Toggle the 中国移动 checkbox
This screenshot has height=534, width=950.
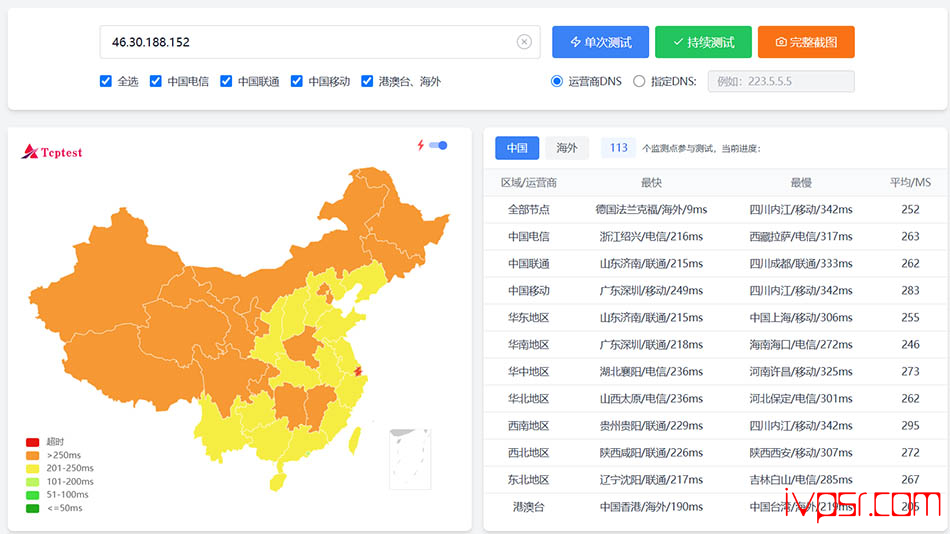(x=296, y=81)
